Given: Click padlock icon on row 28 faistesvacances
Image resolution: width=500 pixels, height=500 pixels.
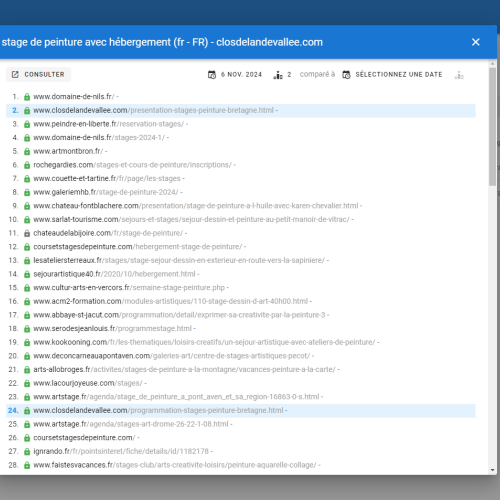Looking at the screenshot, I should coord(27,465).
